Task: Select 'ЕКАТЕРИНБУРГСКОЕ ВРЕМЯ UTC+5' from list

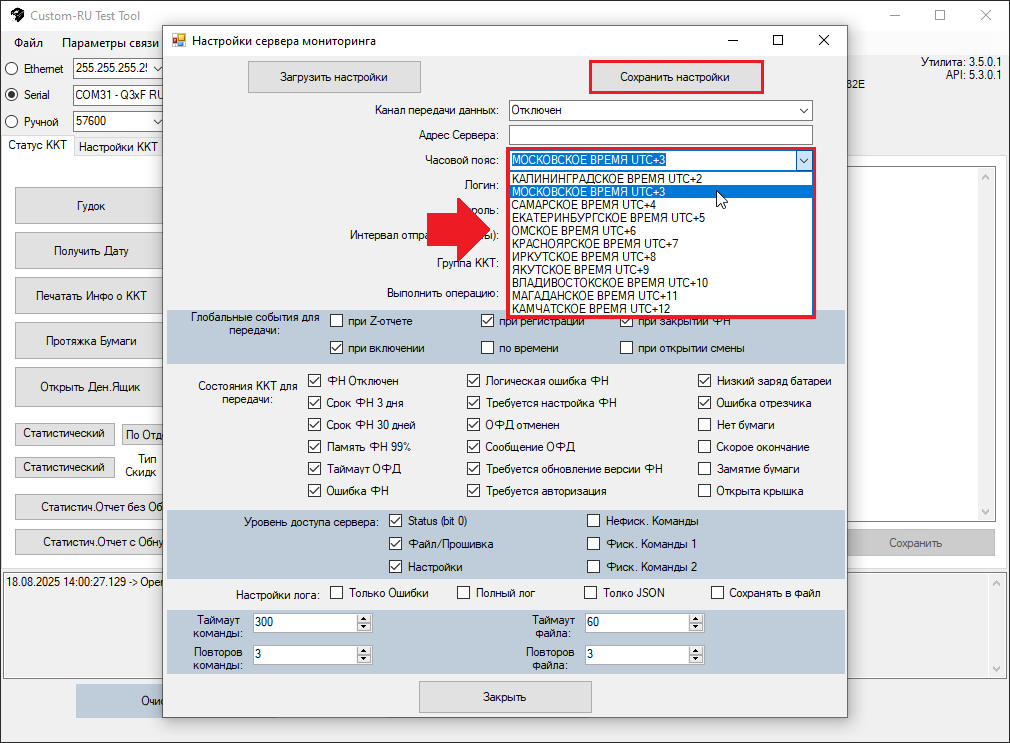Action: click(608, 217)
